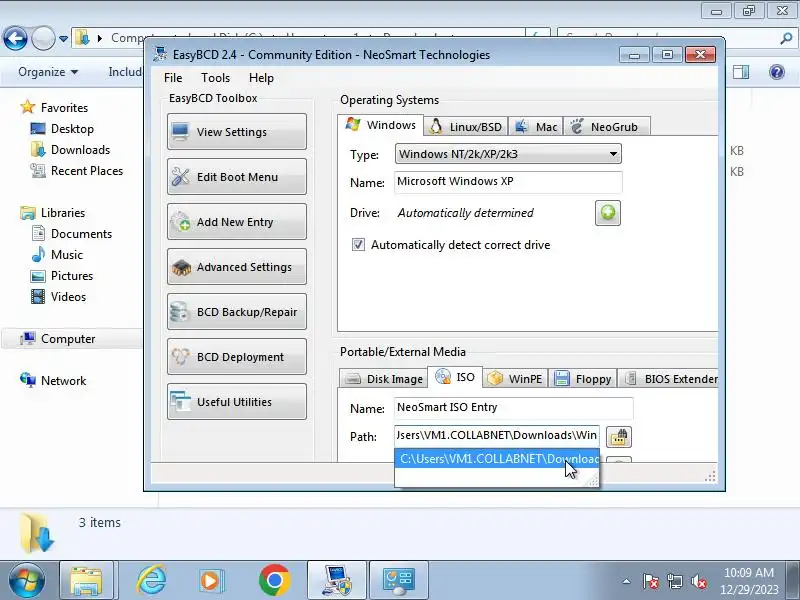Switch to the Mac tab
Screen dimensions: 800x600
click(536, 127)
